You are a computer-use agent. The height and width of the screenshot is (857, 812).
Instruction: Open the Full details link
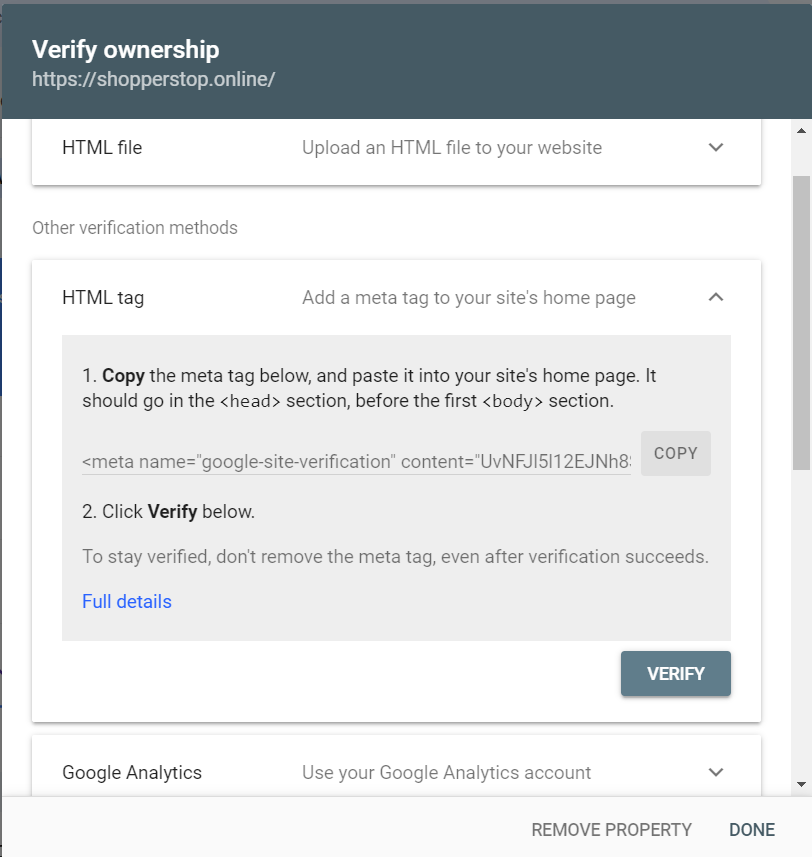pos(127,601)
